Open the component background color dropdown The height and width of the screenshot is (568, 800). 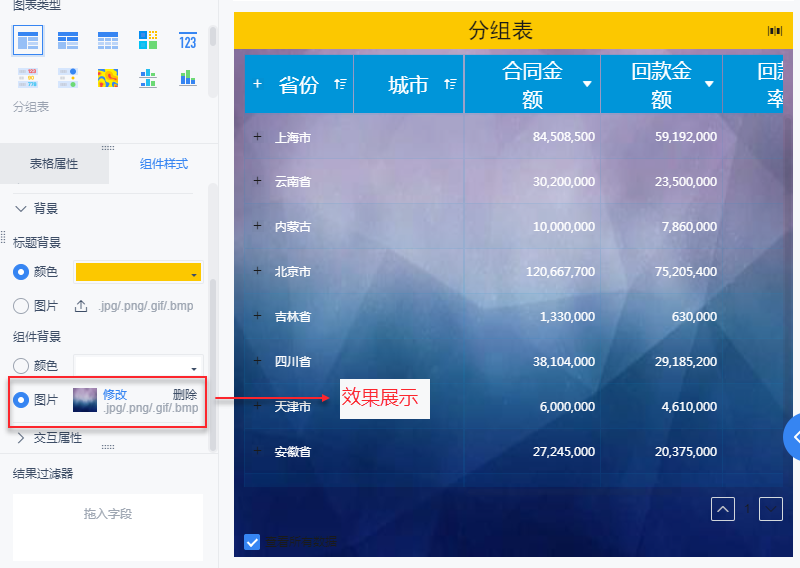point(194,368)
